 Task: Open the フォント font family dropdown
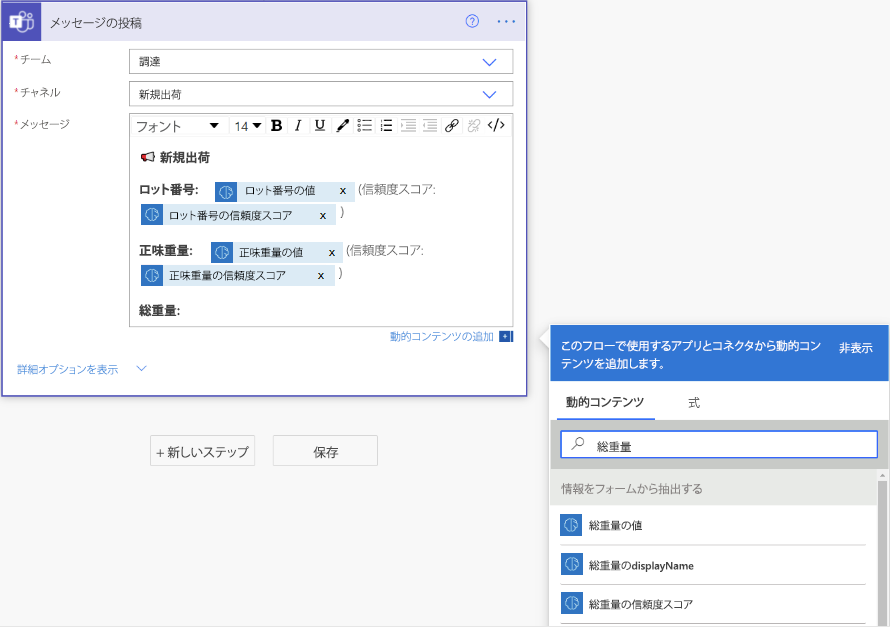coord(178,126)
